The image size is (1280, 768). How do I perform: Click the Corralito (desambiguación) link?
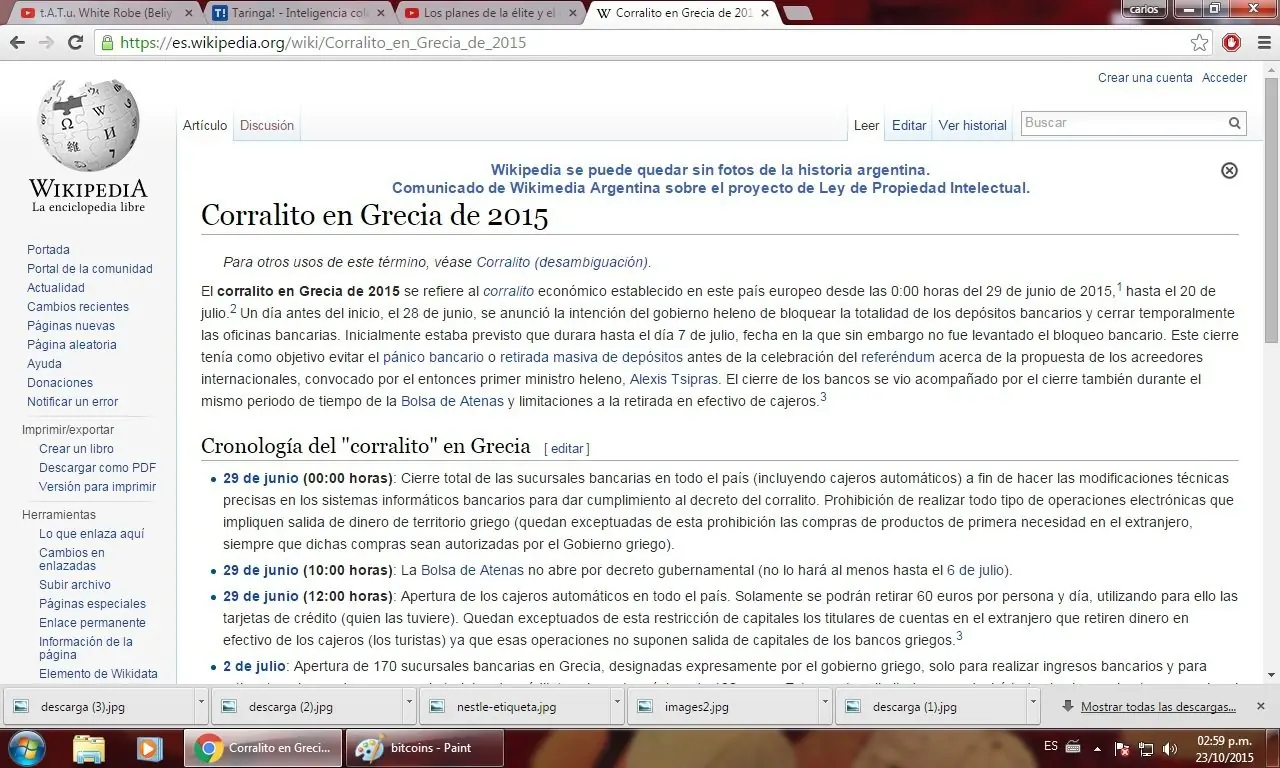tap(562, 262)
